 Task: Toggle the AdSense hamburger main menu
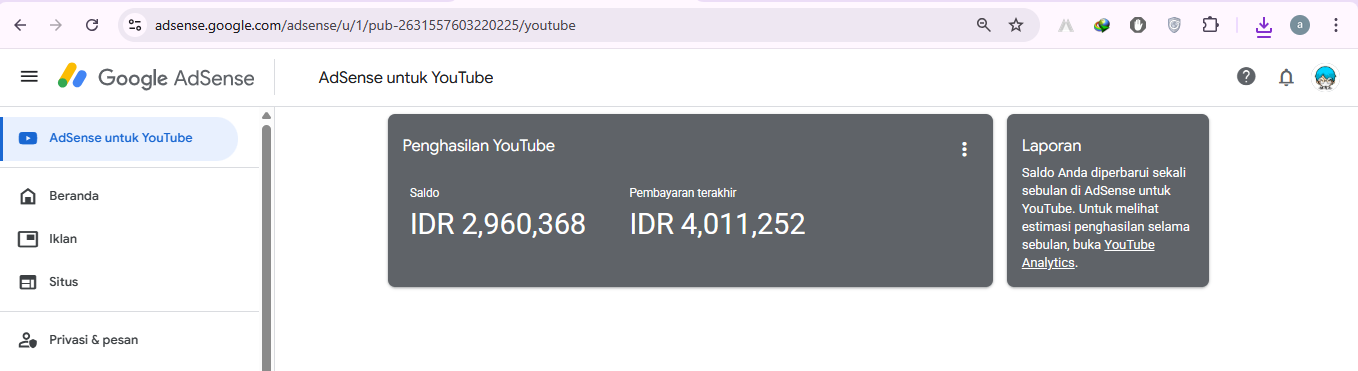click(x=29, y=77)
